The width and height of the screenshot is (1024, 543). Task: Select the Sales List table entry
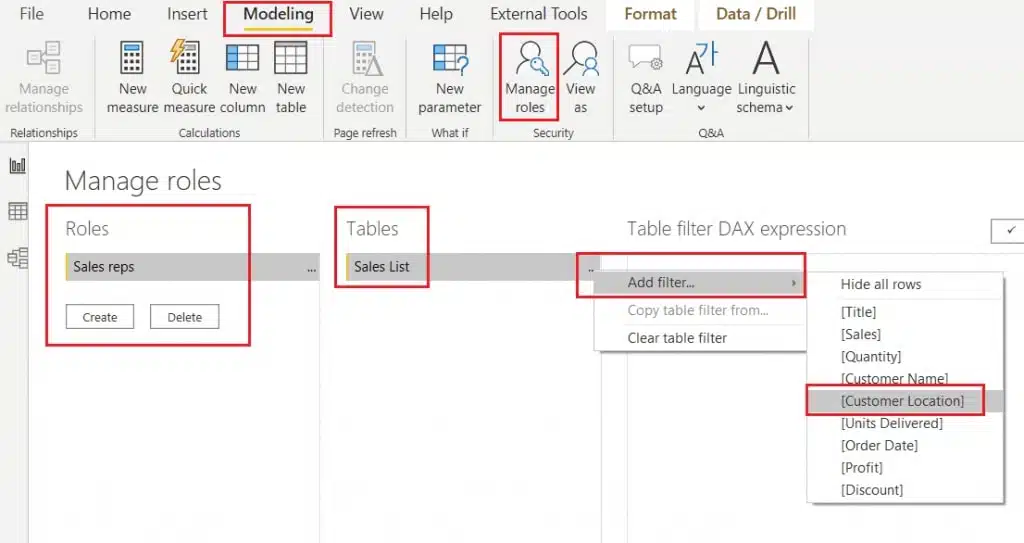(x=382, y=267)
